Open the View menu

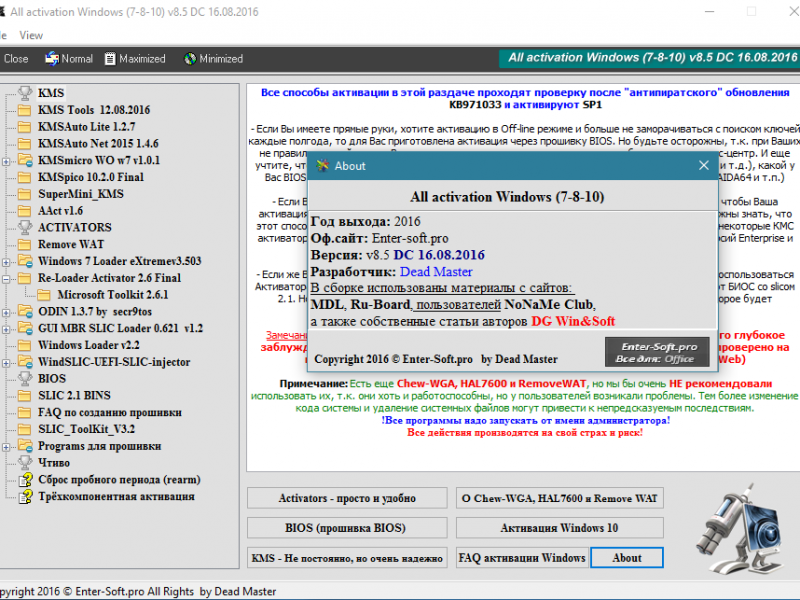tap(31, 35)
